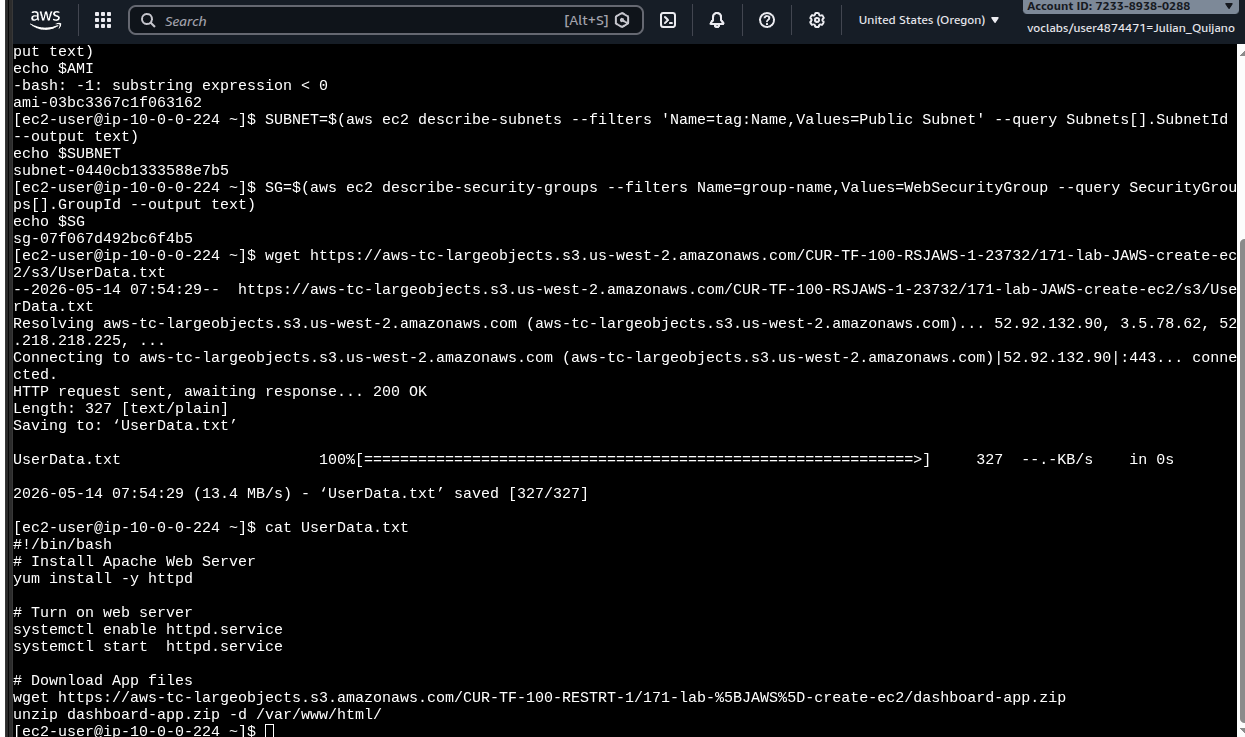Expand the Account ID 7233-8938-0288 menu

pyautogui.click(x=1131, y=7)
